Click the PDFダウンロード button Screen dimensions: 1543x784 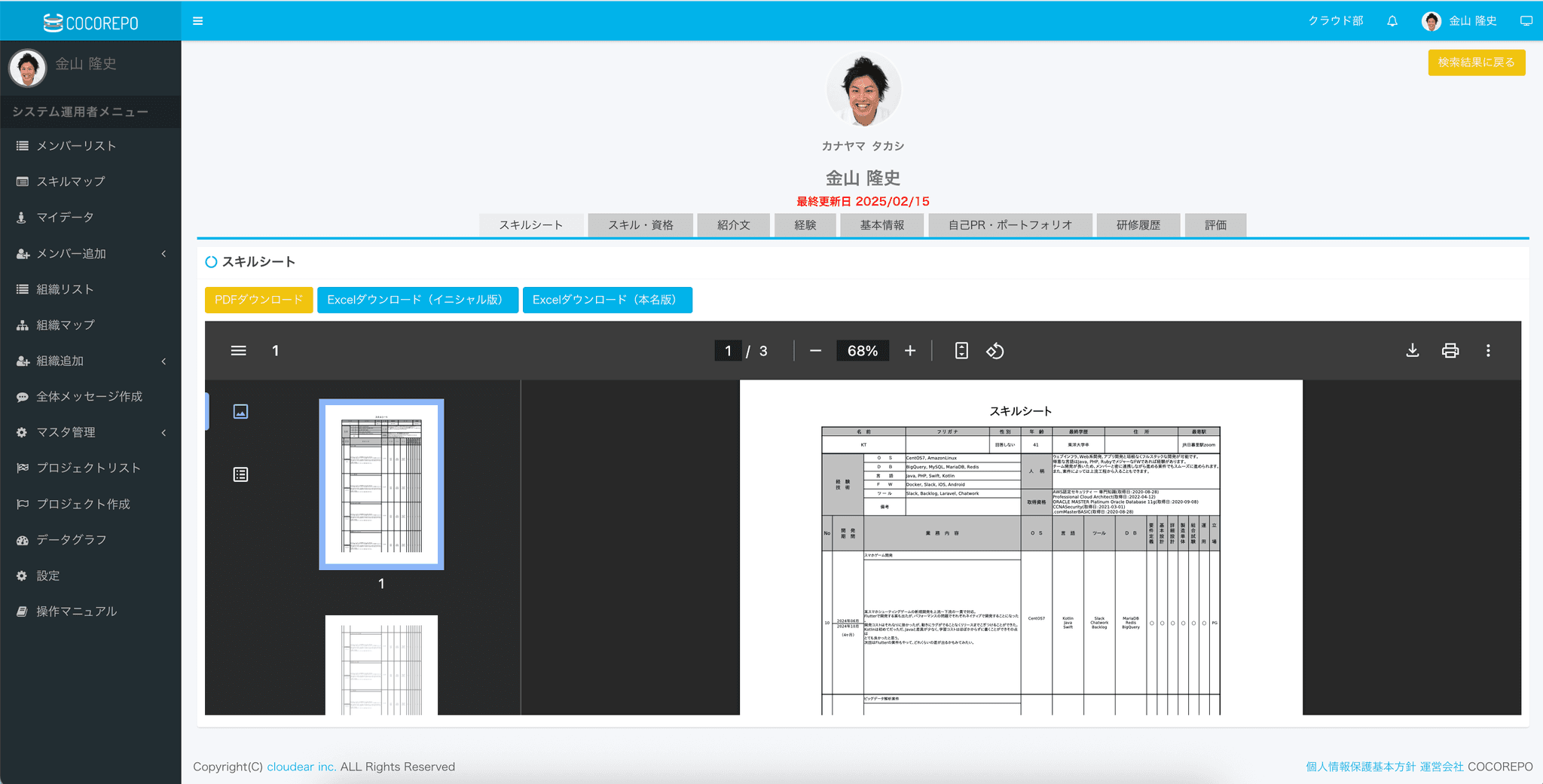(x=258, y=300)
